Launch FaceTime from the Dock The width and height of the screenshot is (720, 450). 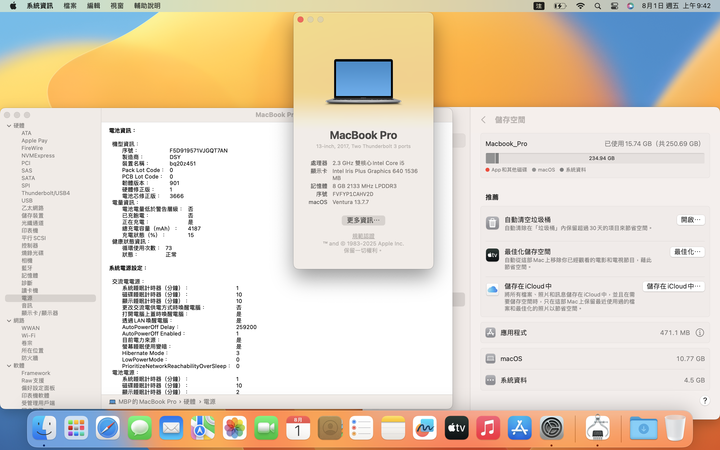click(266, 428)
